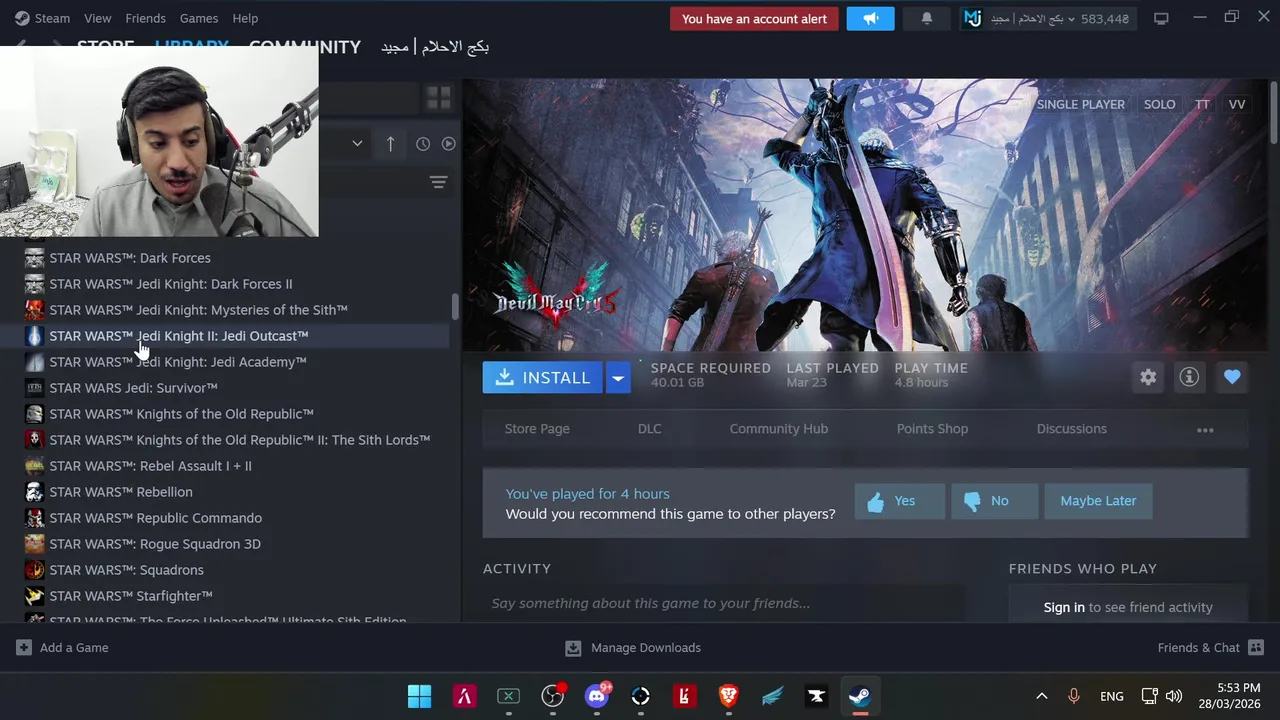
Task: Open the DLC tab
Action: click(650, 429)
